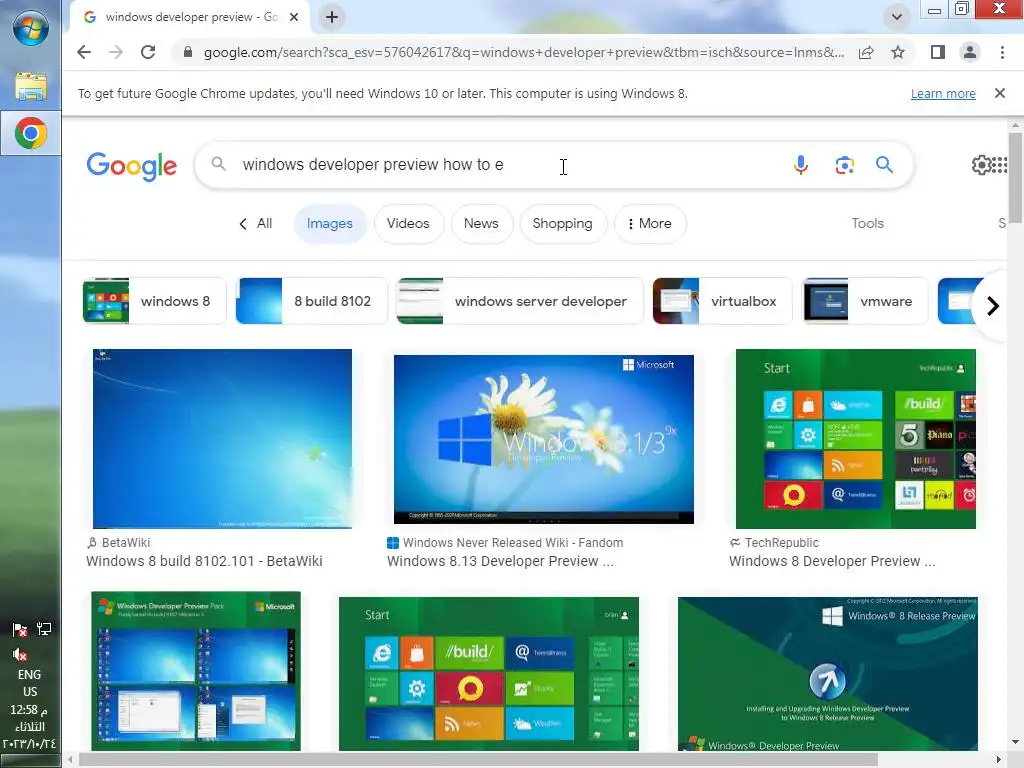This screenshot has height=768, width=1024.
Task: Submit search with blue magnifier button
Action: 884,165
